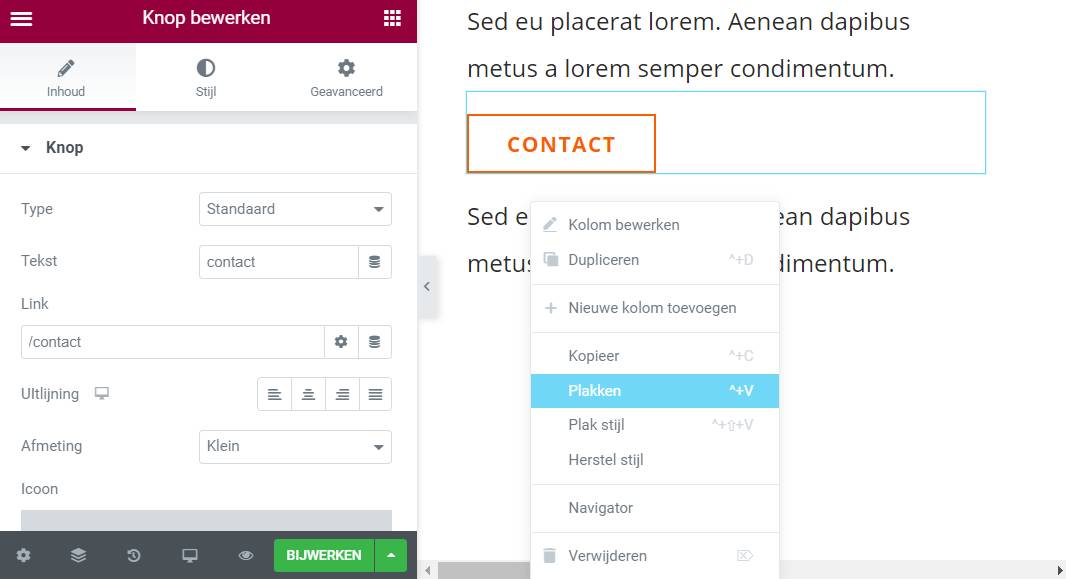Set alignment to center
1066x579 pixels.
[x=309, y=395]
